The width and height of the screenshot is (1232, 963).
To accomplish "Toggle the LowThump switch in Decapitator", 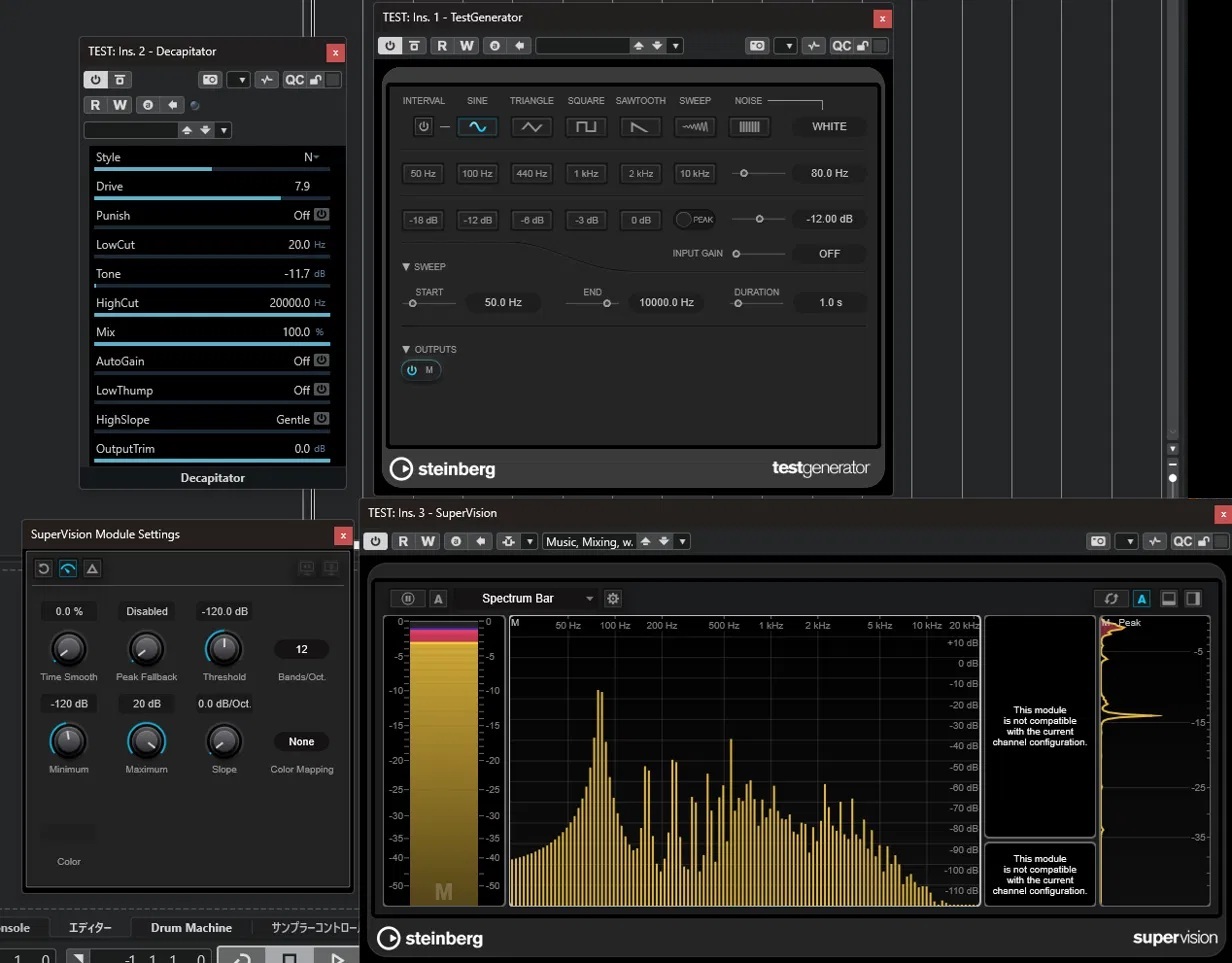I will point(321,389).
